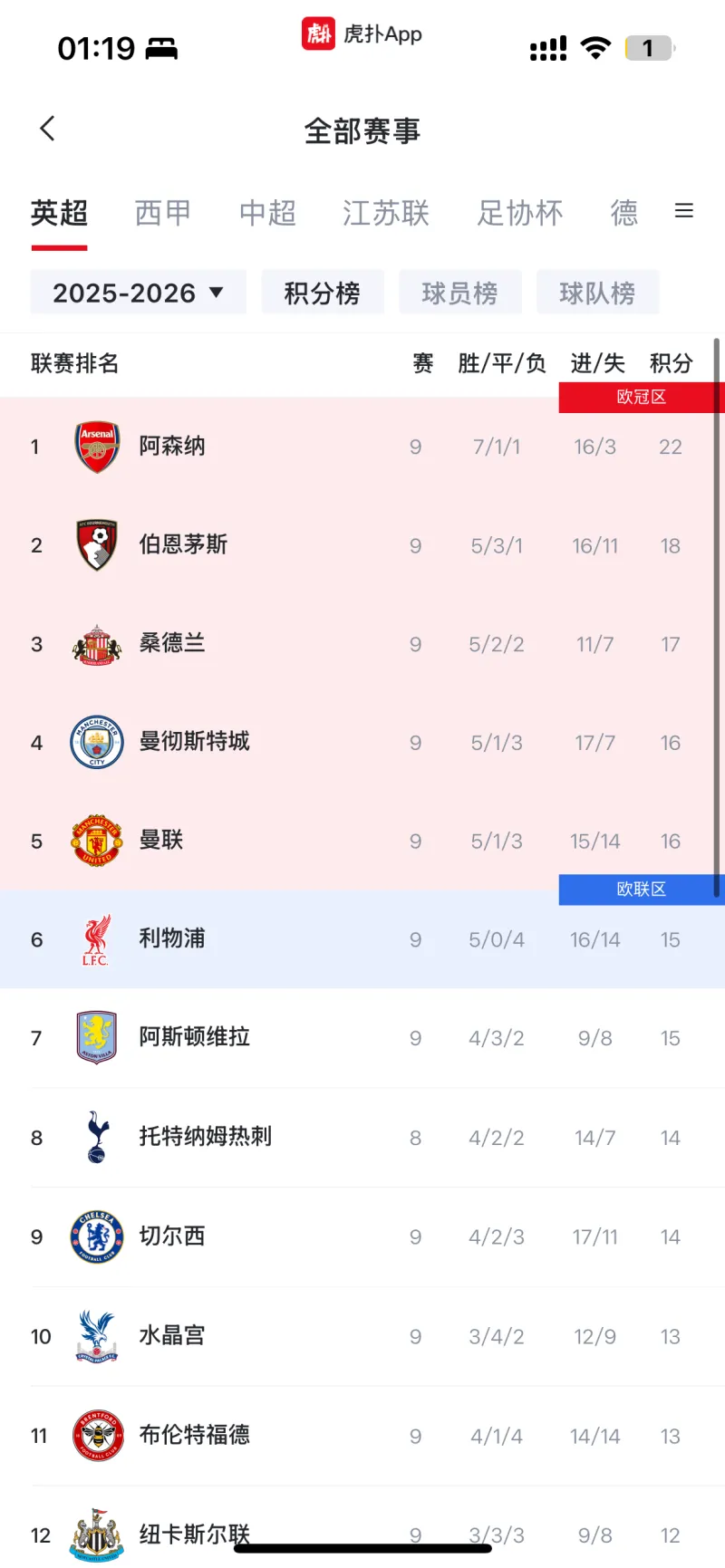Tap the Crystal Palace crest

tap(97, 1336)
